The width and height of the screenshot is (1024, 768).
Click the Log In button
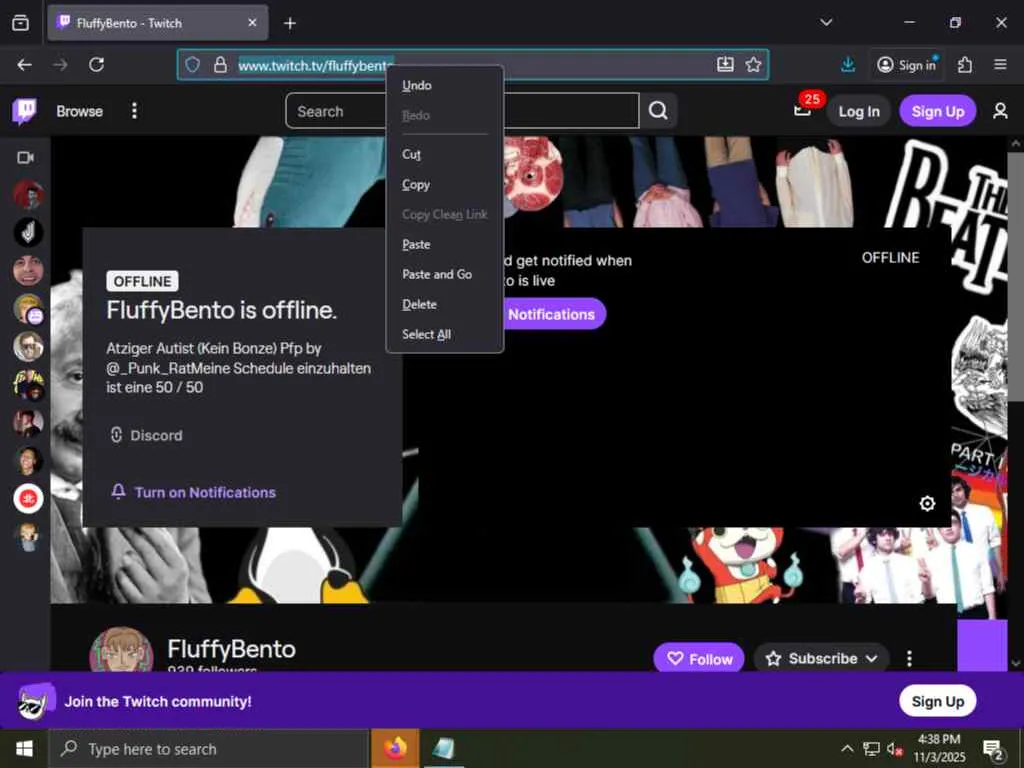pyautogui.click(x=859, y=112)
